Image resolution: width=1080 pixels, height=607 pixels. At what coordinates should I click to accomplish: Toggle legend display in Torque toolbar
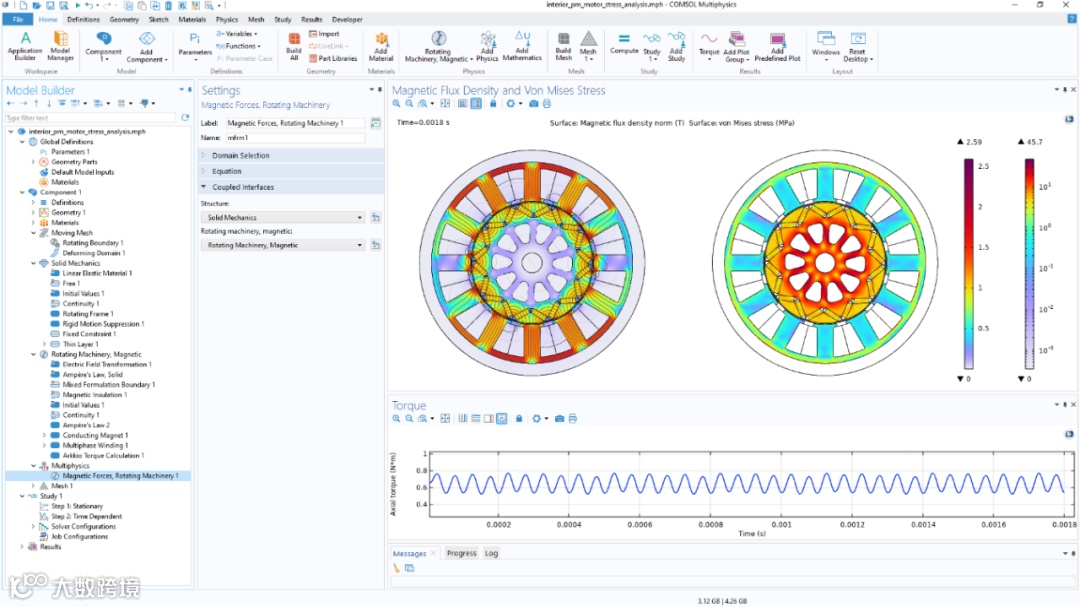[x=488, y=418]
